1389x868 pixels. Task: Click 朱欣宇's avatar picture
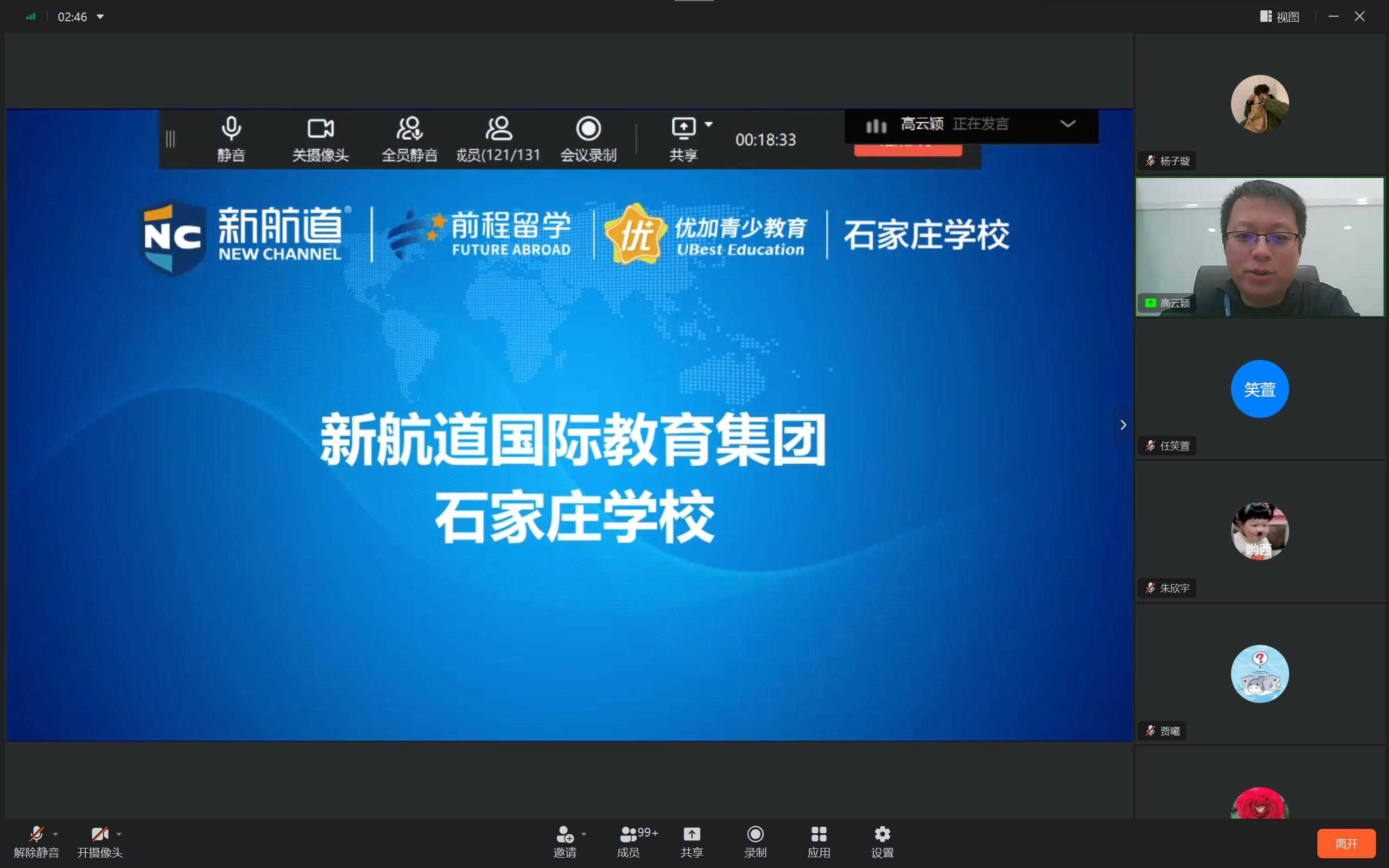(x=1260, y=531)
